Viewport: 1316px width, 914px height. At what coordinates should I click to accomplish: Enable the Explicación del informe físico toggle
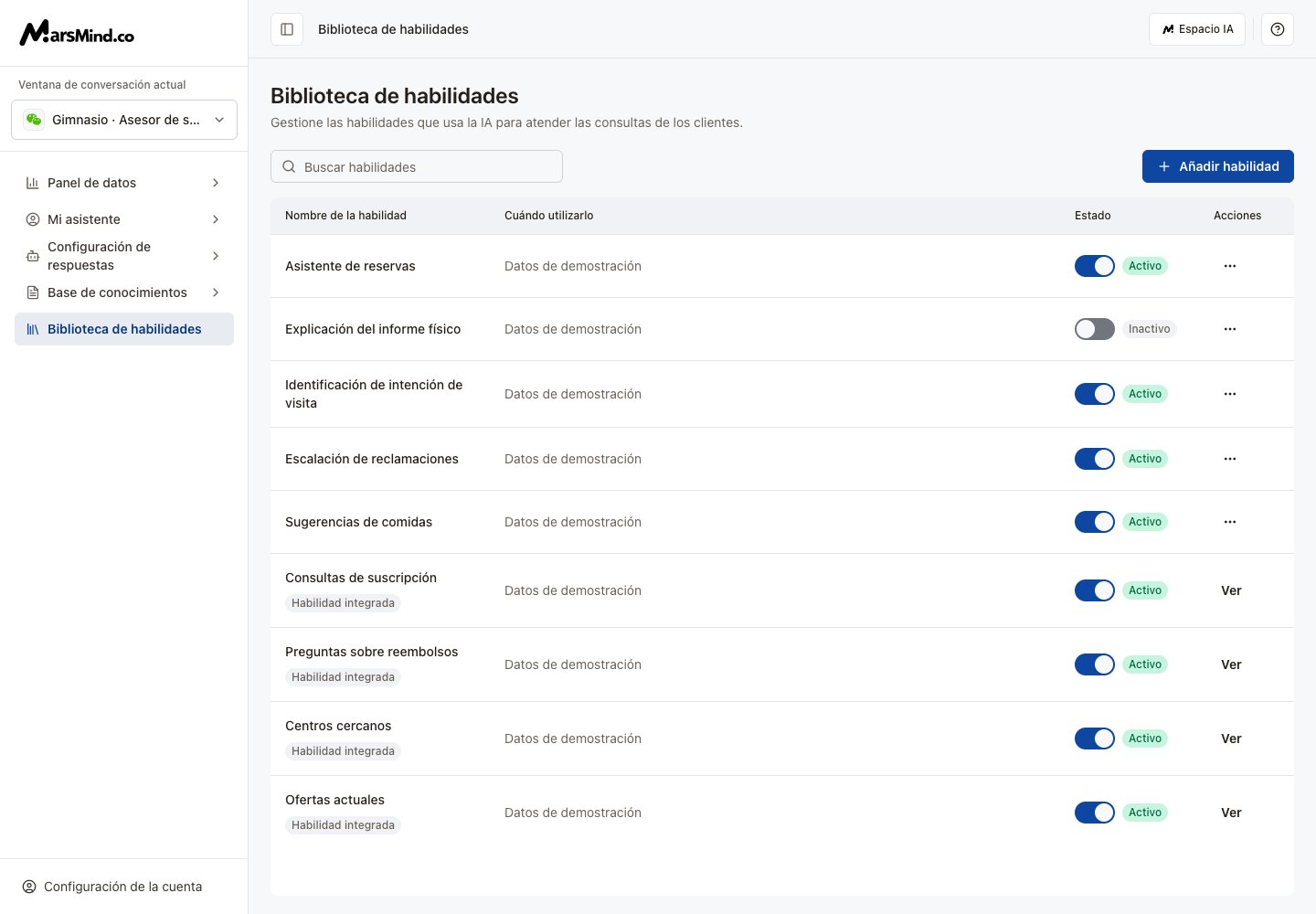[x=1095, y=329]
